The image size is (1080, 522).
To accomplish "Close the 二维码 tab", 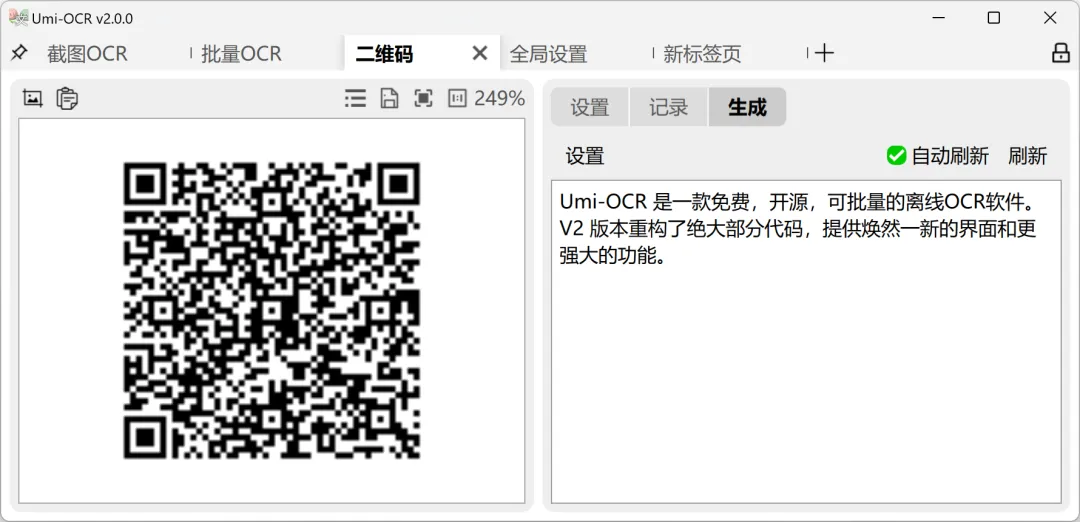I will pos(479,53).
